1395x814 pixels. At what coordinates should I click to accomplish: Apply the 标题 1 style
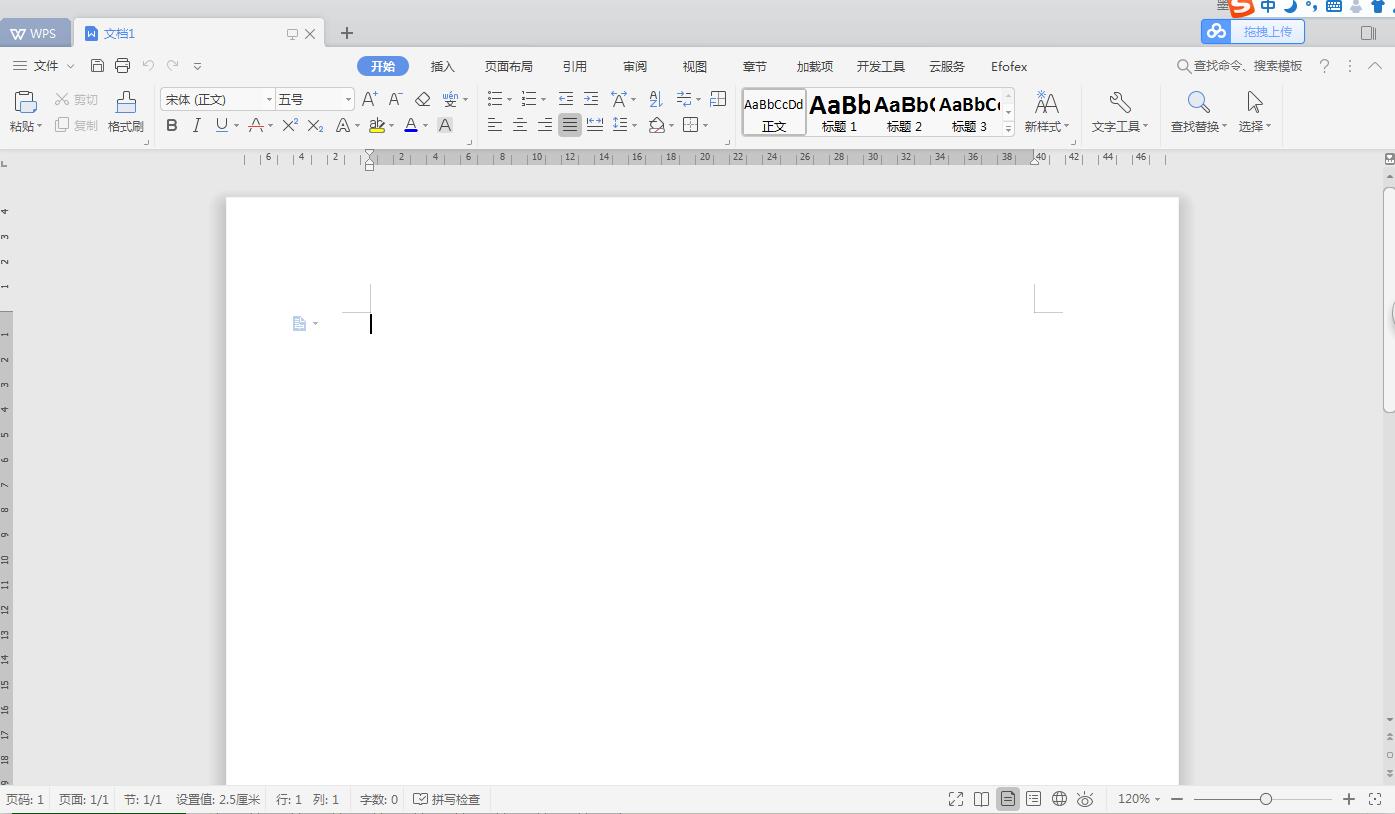tap(838, 110)
